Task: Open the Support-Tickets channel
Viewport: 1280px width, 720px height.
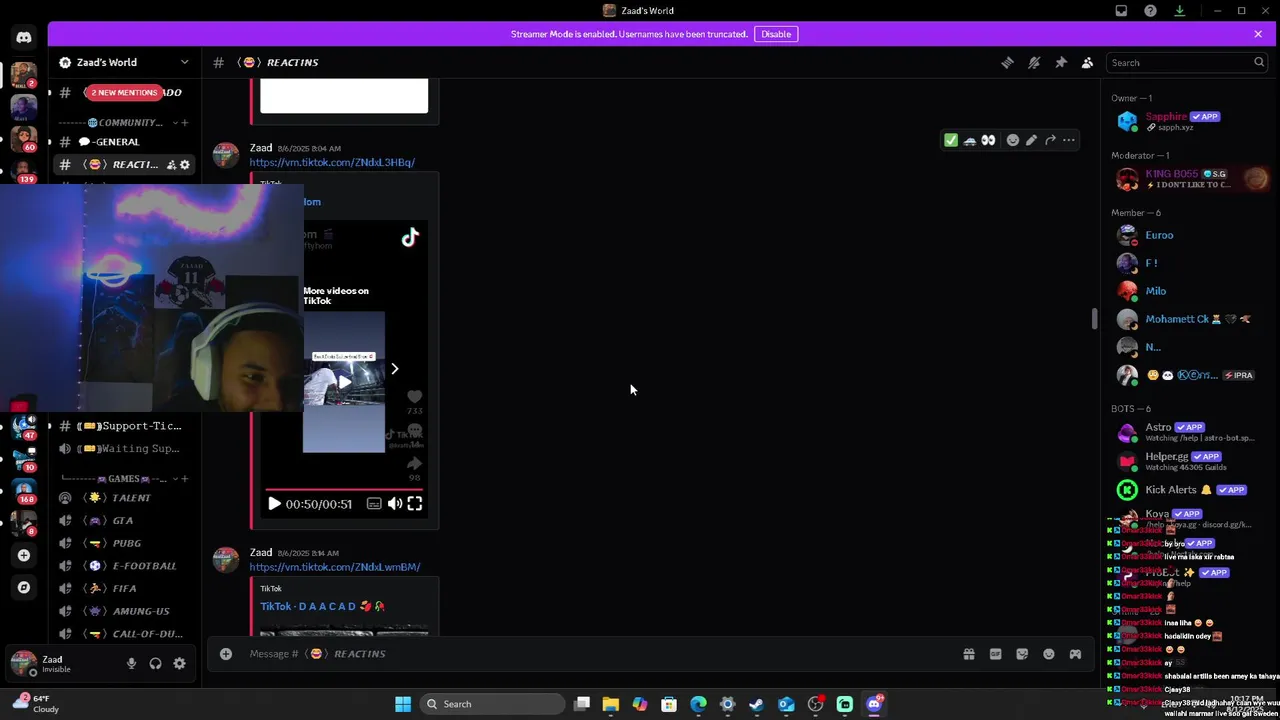Action: 124,426
